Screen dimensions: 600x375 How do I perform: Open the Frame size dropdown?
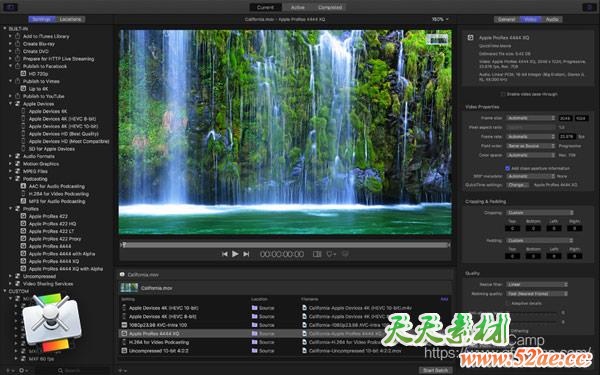click(531, 118)
